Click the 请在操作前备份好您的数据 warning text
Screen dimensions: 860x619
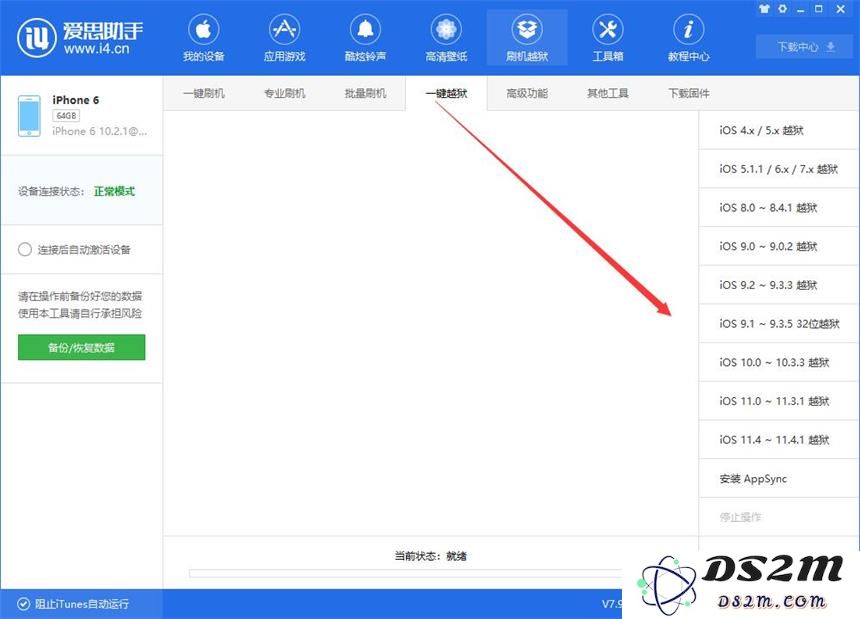[x=80, y=296]
